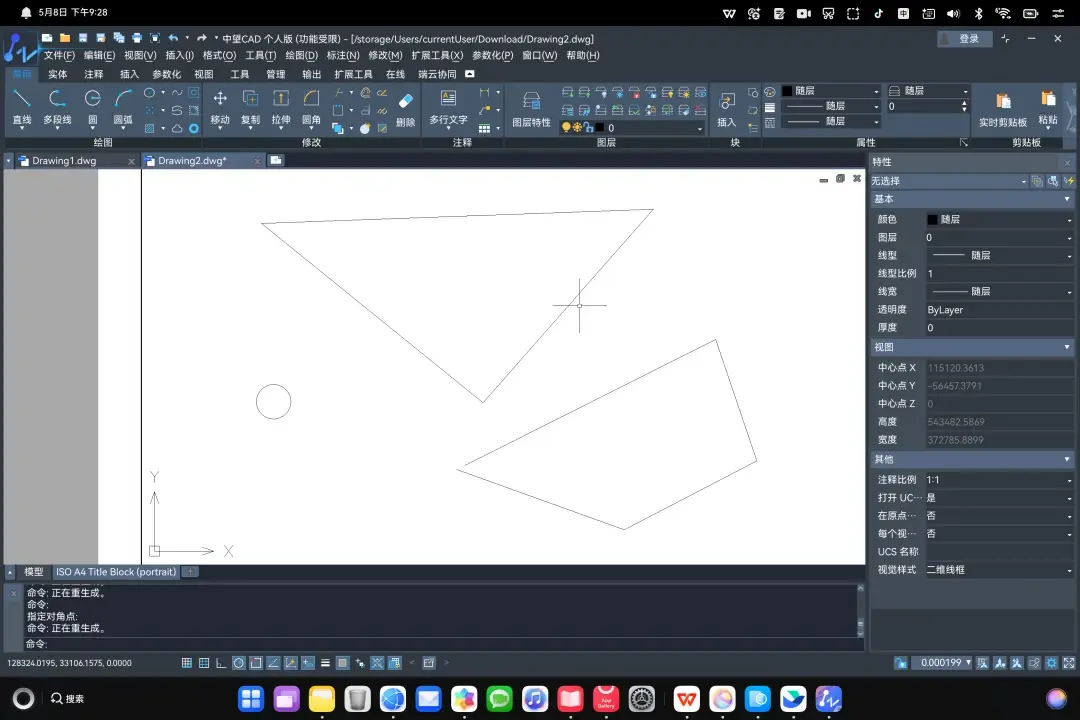Open the 格式(O) menu
Viewport: 1080px width, 720px height.
click(x=219, y=55)
